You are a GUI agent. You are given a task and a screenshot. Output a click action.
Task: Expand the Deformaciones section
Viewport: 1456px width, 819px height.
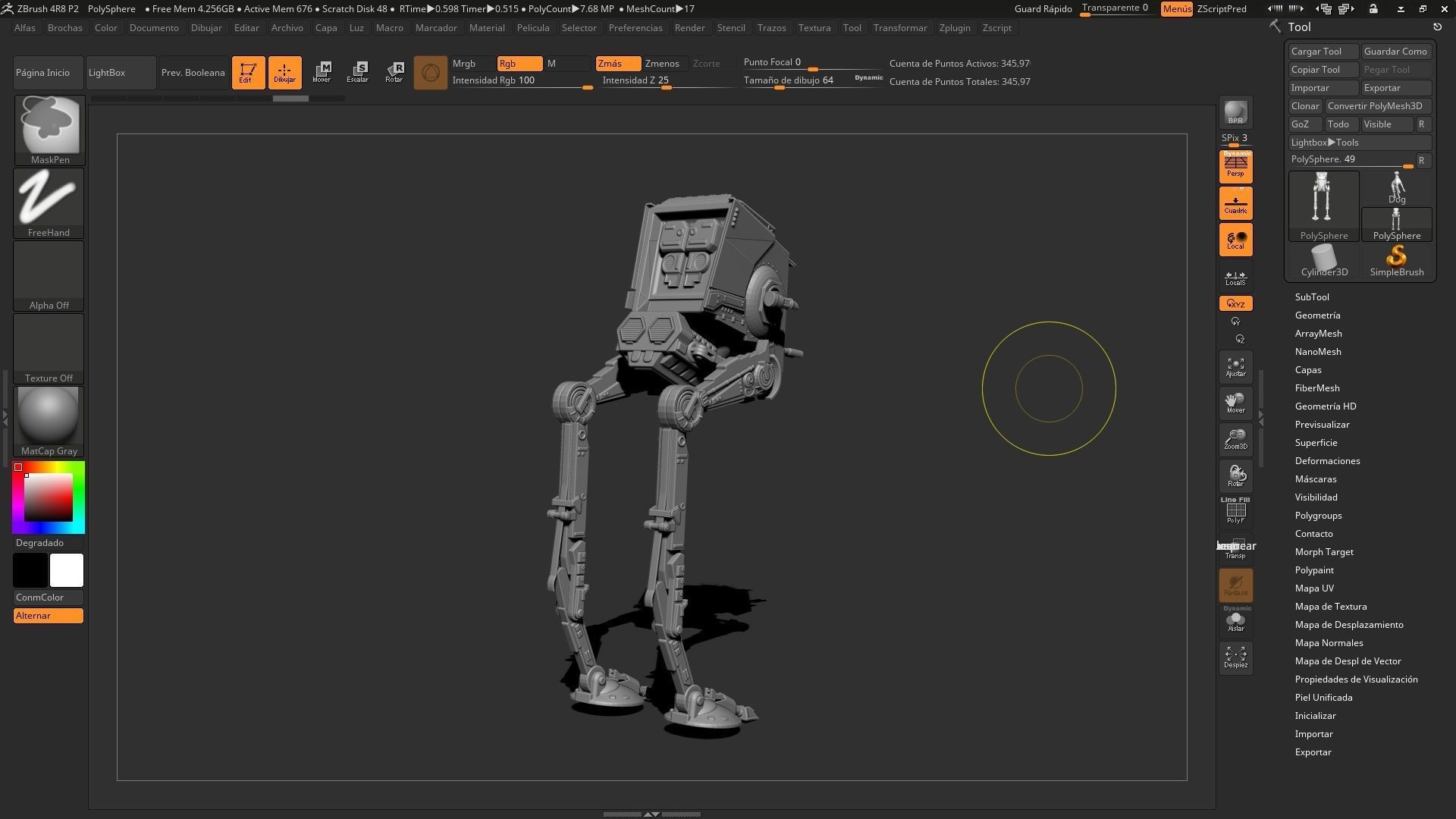tap(1327, 461)
